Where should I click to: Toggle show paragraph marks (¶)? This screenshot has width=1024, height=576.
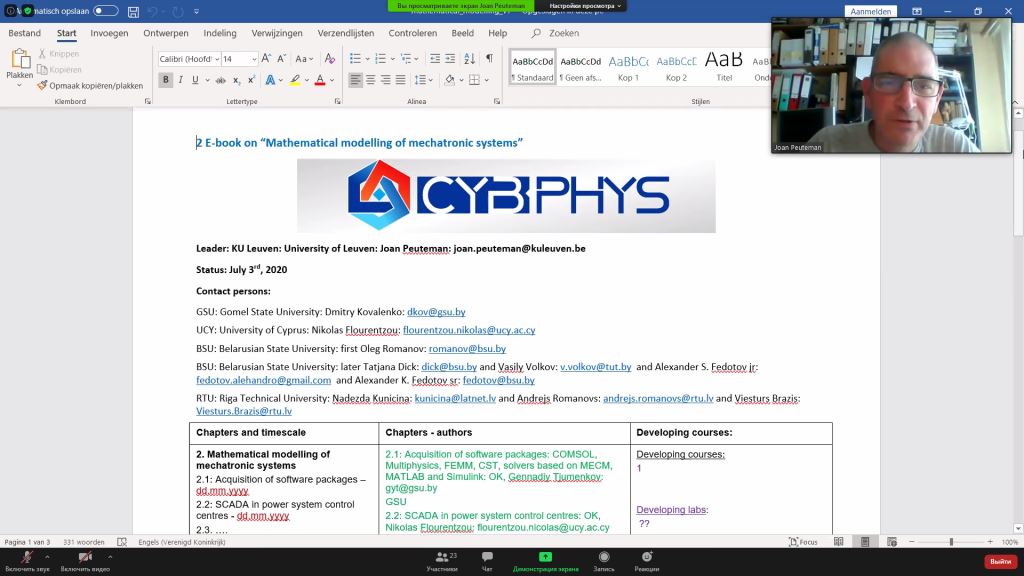click(489, 59)
